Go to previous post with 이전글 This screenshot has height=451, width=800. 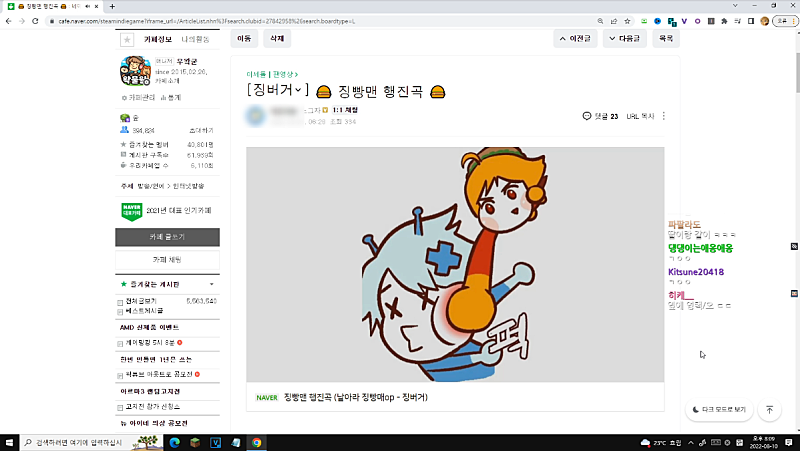pyautogui.click(x=575, y=38)
